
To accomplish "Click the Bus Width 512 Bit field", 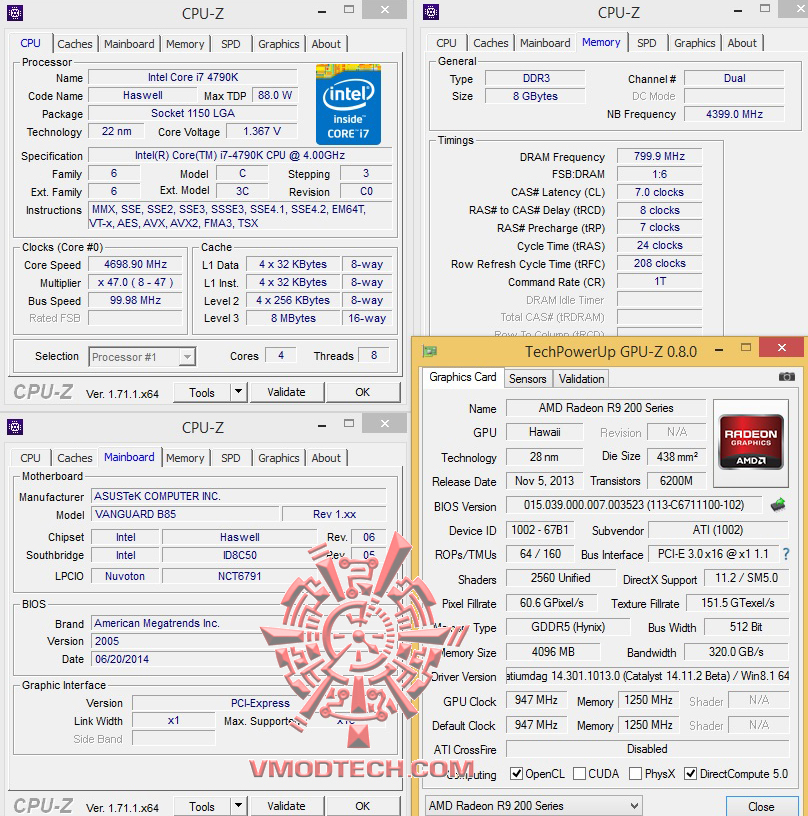I will 746,627.
